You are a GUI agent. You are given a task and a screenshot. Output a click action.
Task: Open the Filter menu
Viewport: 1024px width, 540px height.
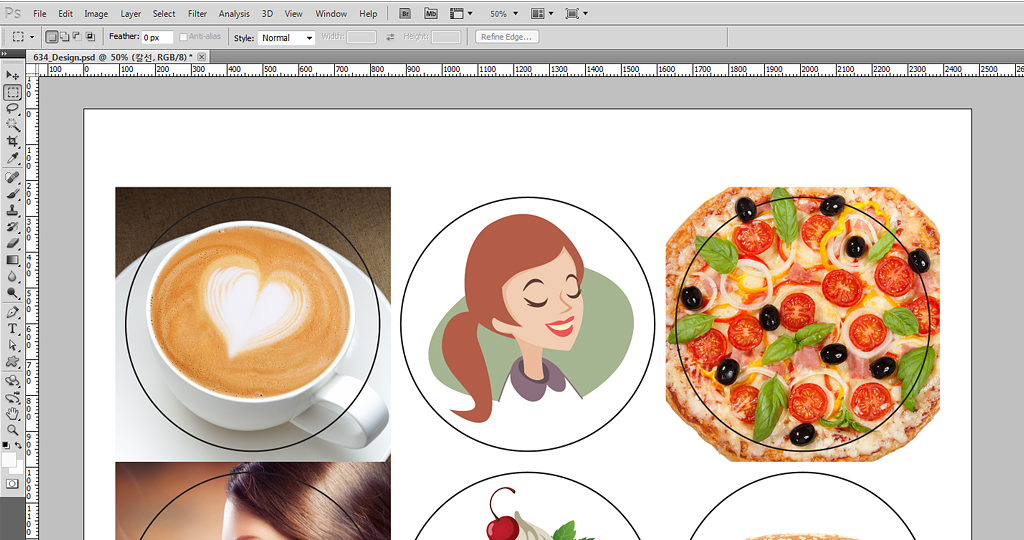coord(197,14)
